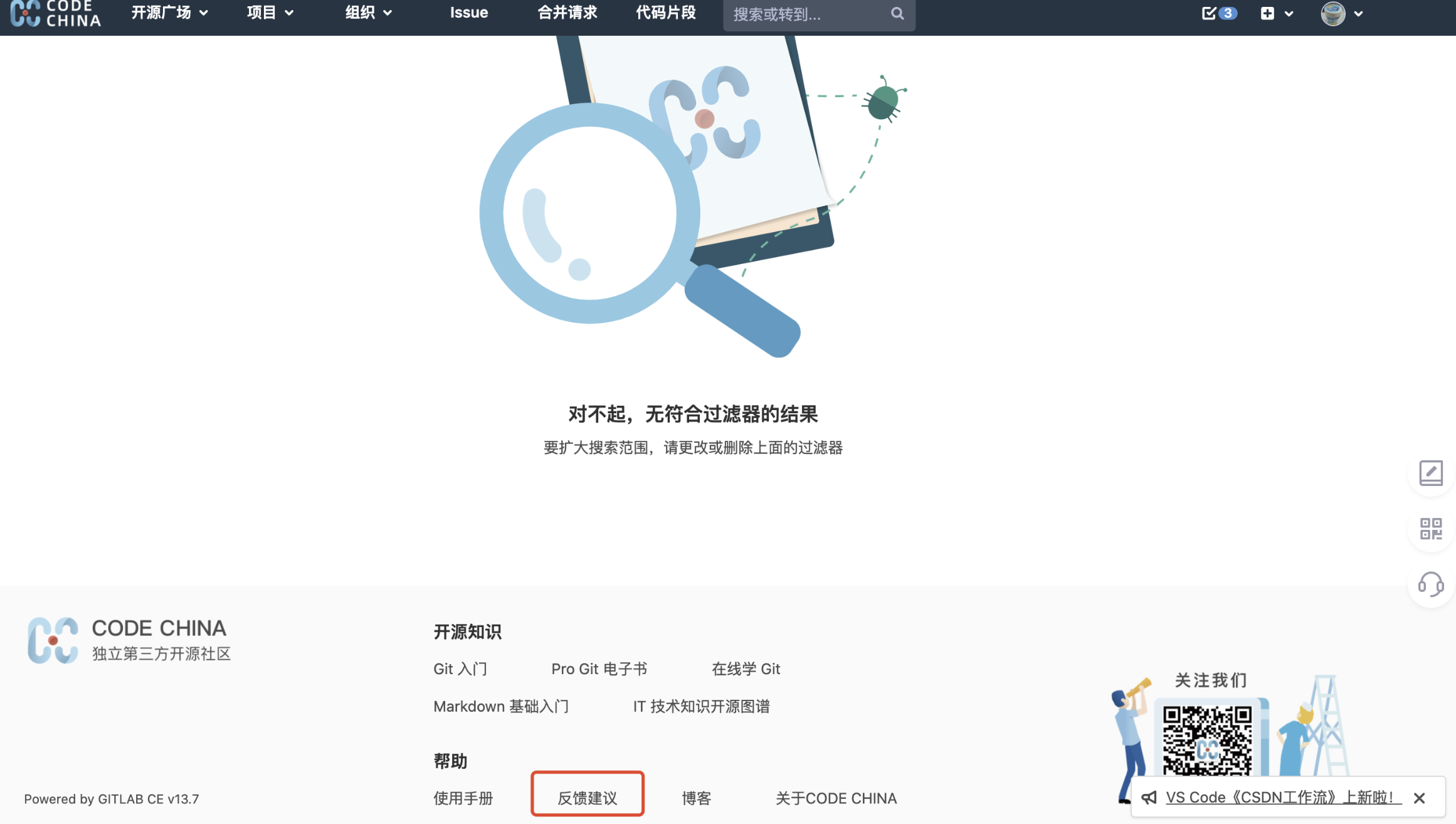Expand the 组织 dropdown menu

368,13
